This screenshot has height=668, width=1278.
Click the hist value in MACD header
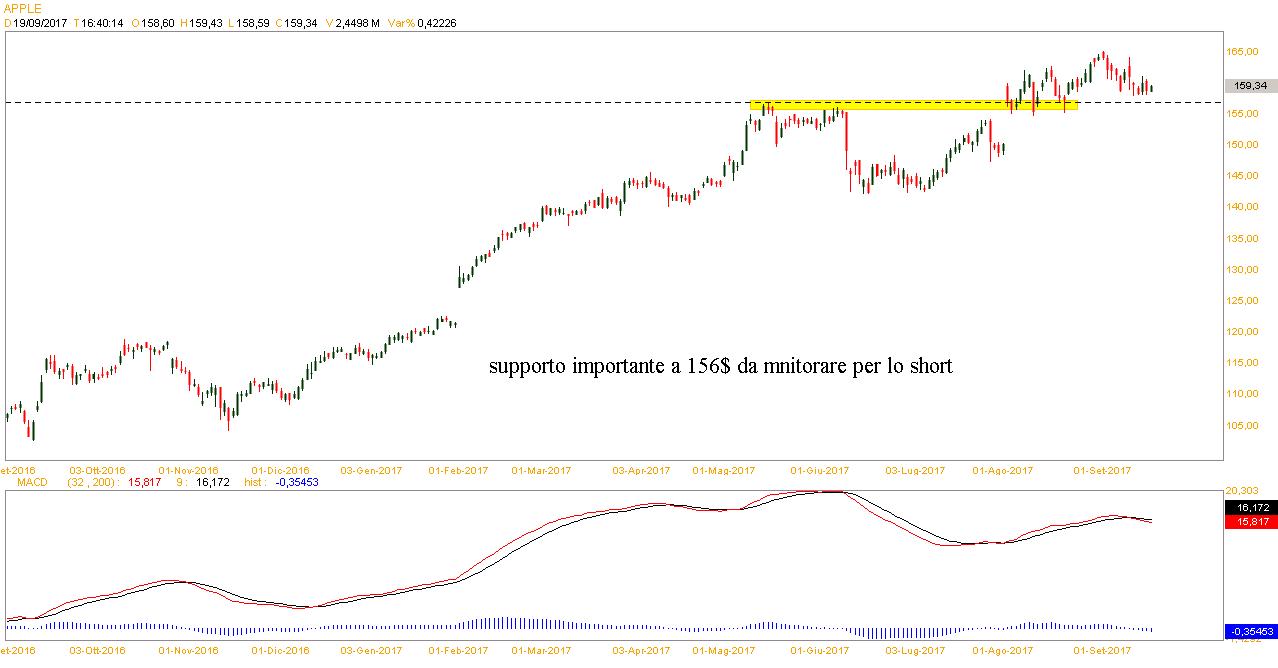pyautogui.click(x=274, y=482)
